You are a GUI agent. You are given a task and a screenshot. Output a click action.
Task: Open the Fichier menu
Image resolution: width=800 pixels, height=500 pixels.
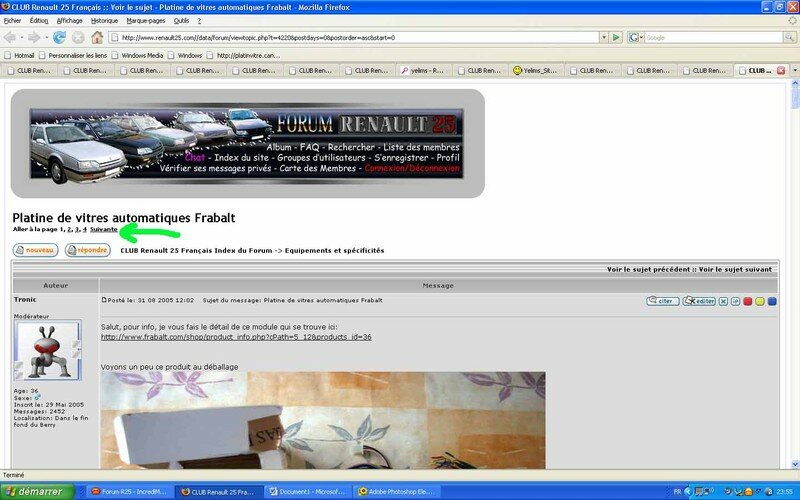[x=12, y=21]
